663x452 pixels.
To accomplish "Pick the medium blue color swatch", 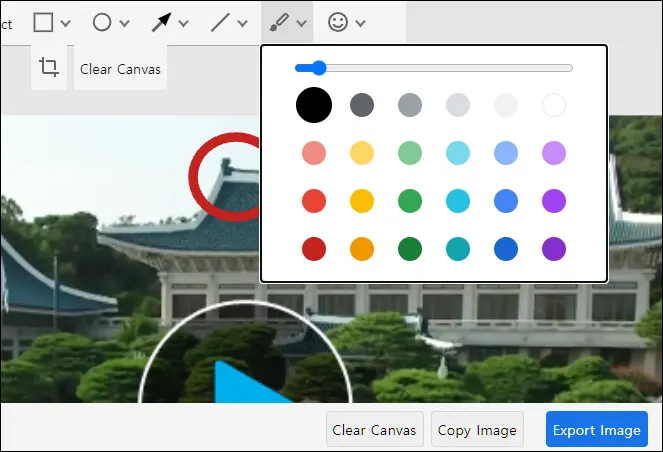I will click(x=506, y=201).
